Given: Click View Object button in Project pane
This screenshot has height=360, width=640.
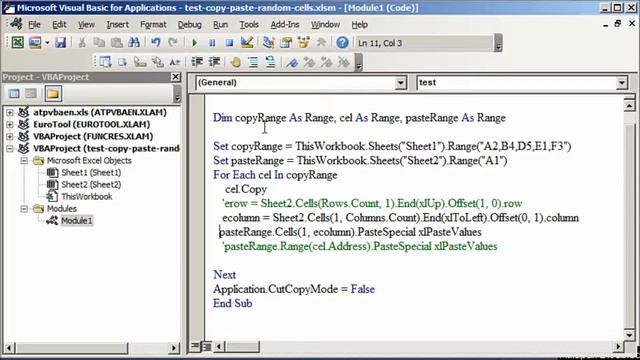Looking at the screenshot, I should click(31, 94).
